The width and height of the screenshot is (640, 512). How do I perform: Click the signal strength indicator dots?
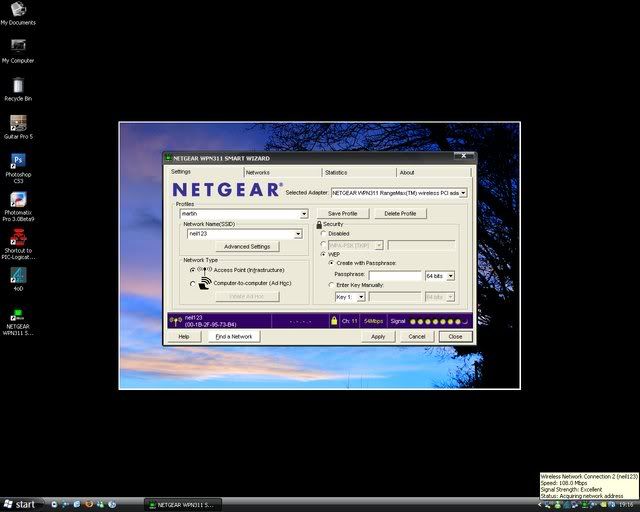pyautogui.click(x=438, y=321)
